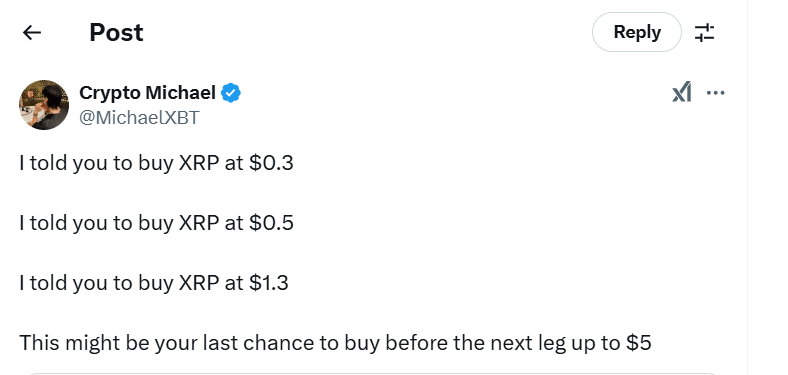Screen dimensions: 788x375
Task: Open the reply sorting filter icon
Action: [x=705, y=33]
